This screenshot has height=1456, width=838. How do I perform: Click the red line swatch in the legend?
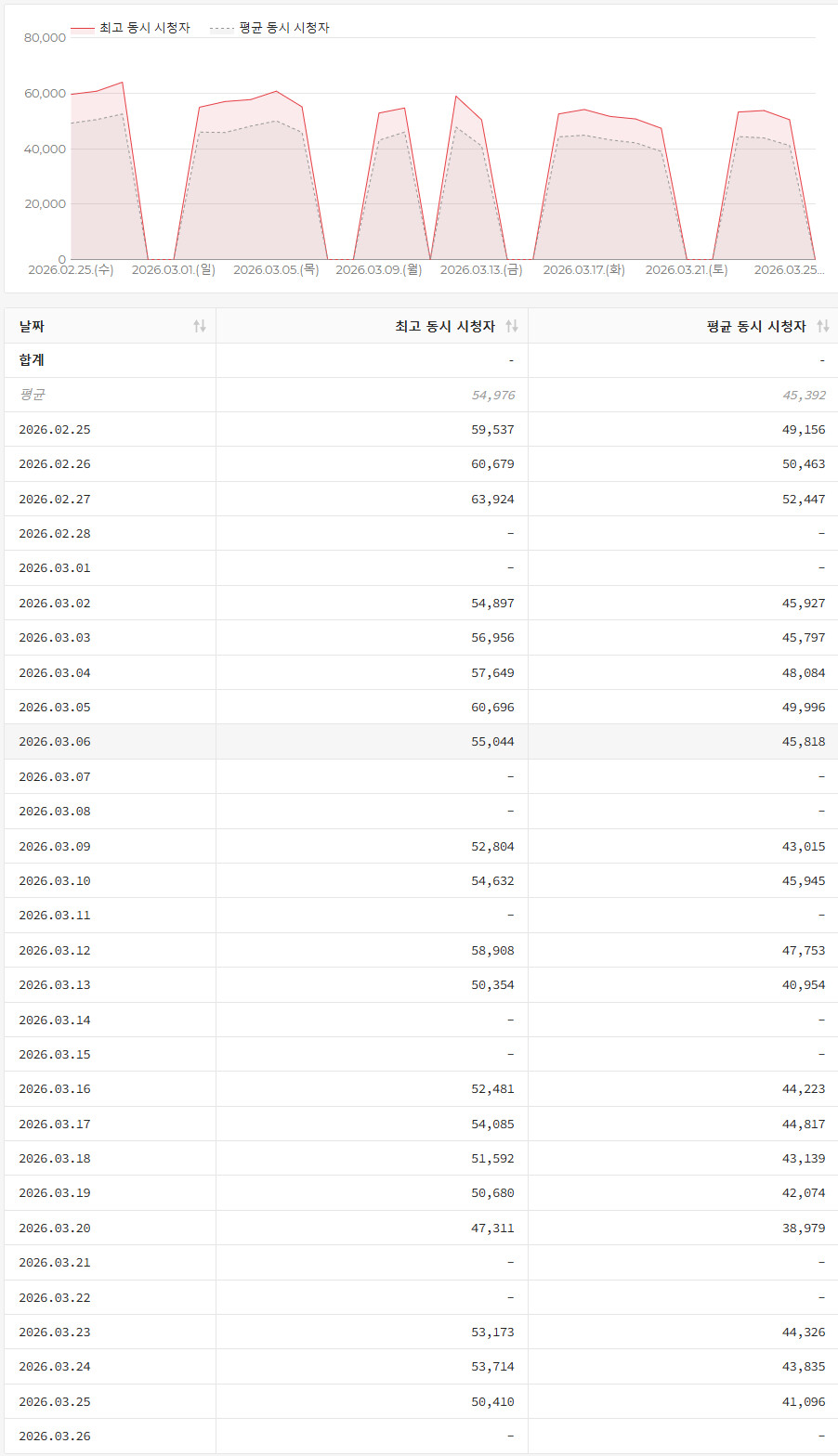pos(83,29)
